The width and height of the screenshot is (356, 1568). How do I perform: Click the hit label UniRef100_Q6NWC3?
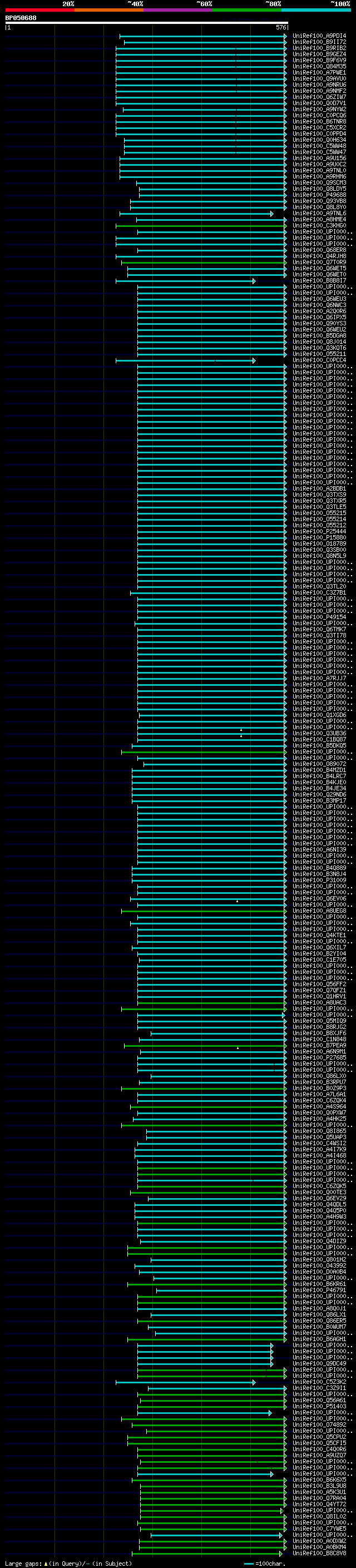319,305
